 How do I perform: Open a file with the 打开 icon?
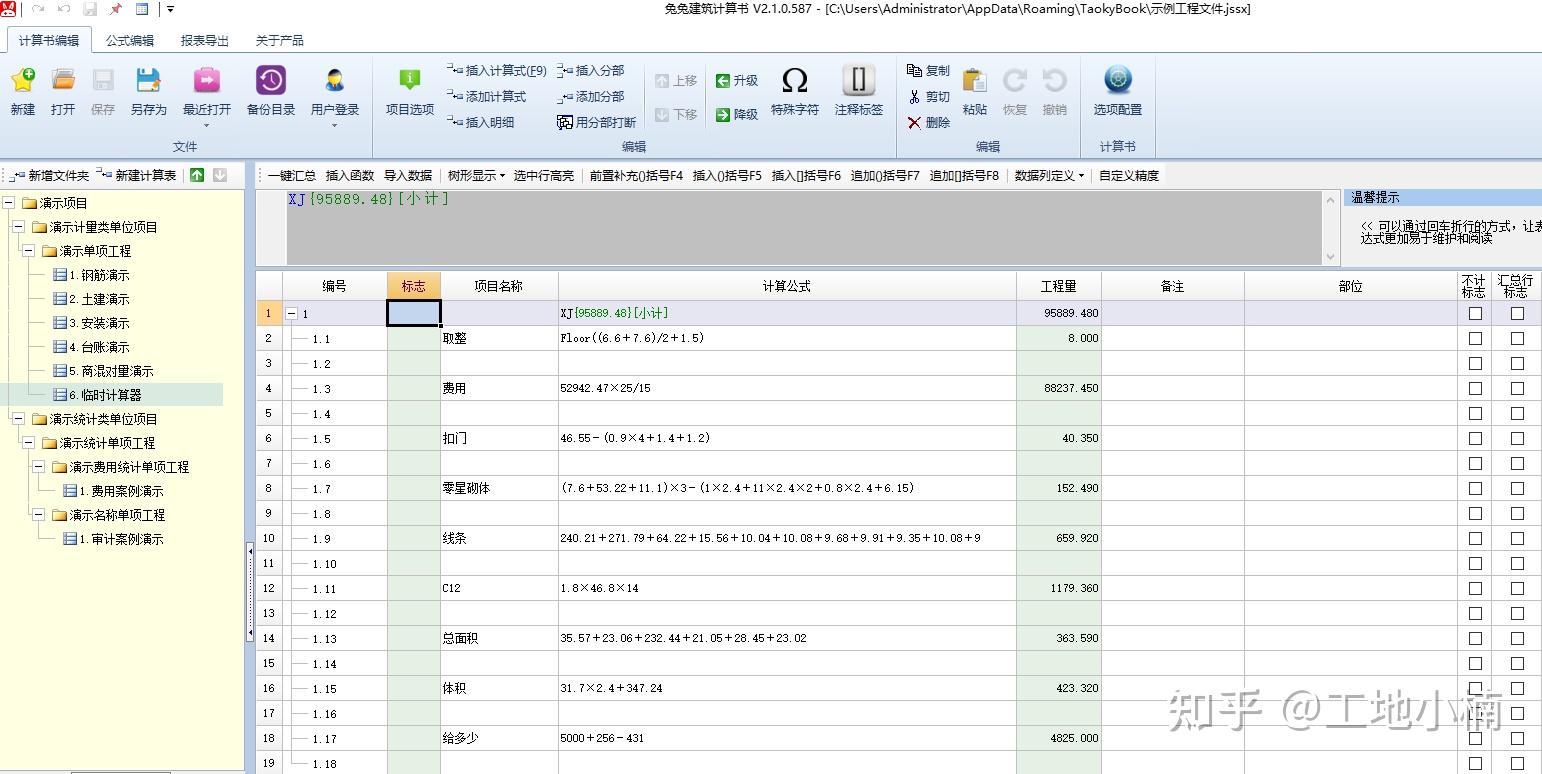click(63, 80)
